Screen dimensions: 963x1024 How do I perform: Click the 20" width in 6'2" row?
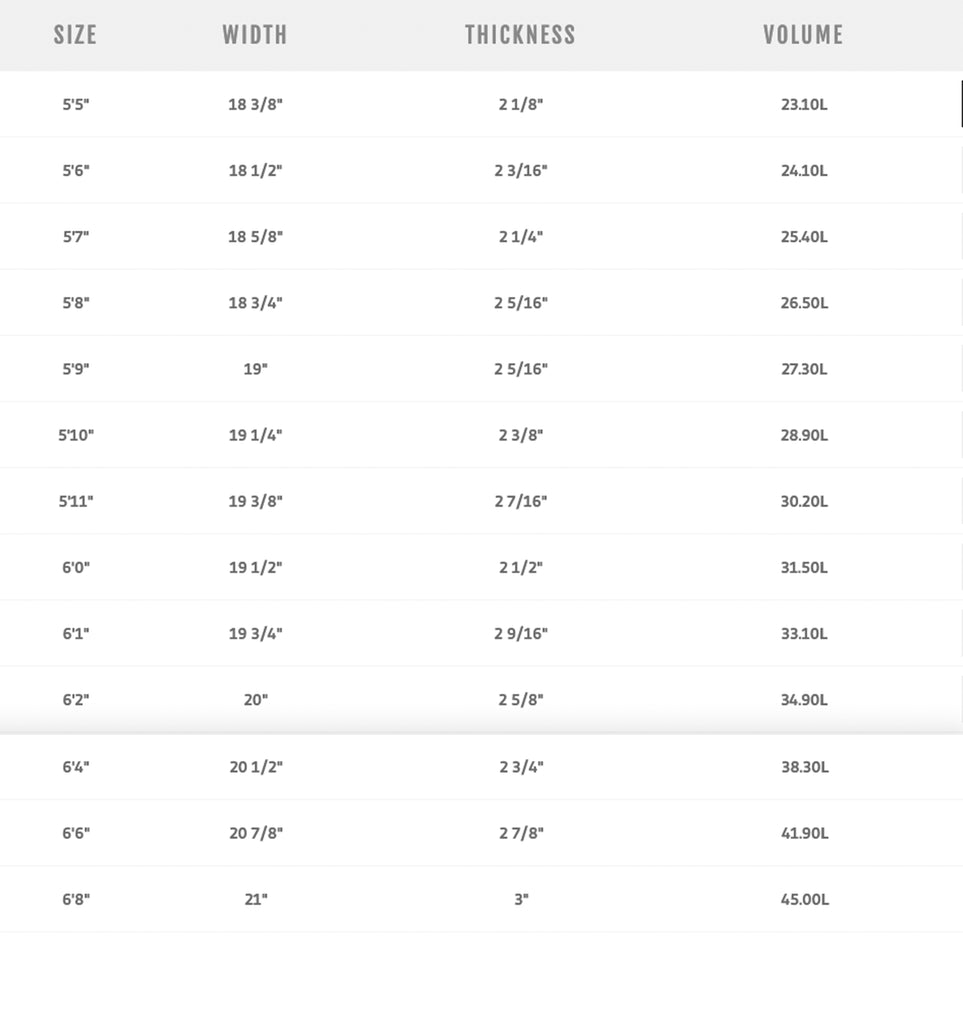(255, 699)
